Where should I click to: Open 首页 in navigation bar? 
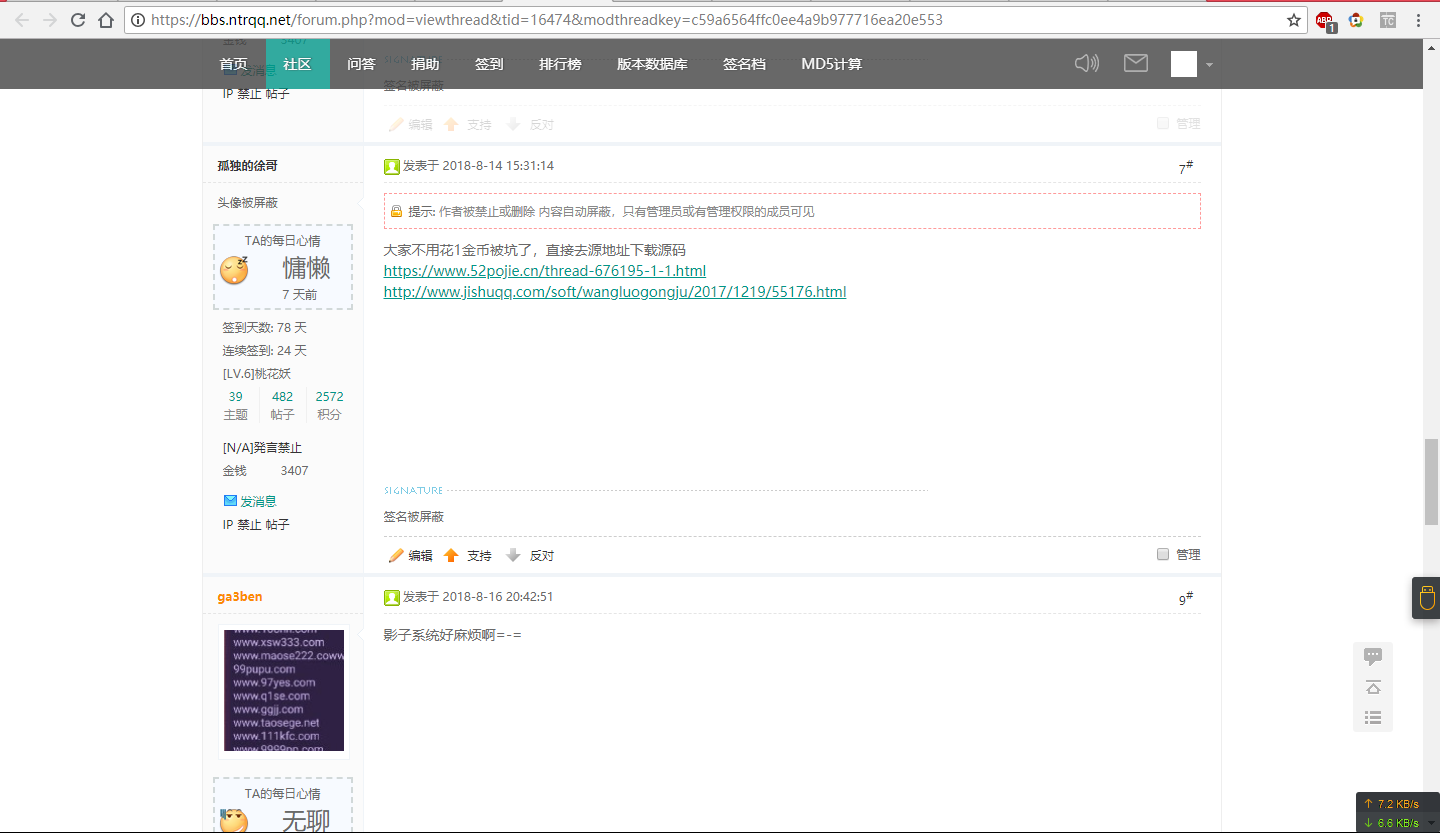[x=233, y=64]
